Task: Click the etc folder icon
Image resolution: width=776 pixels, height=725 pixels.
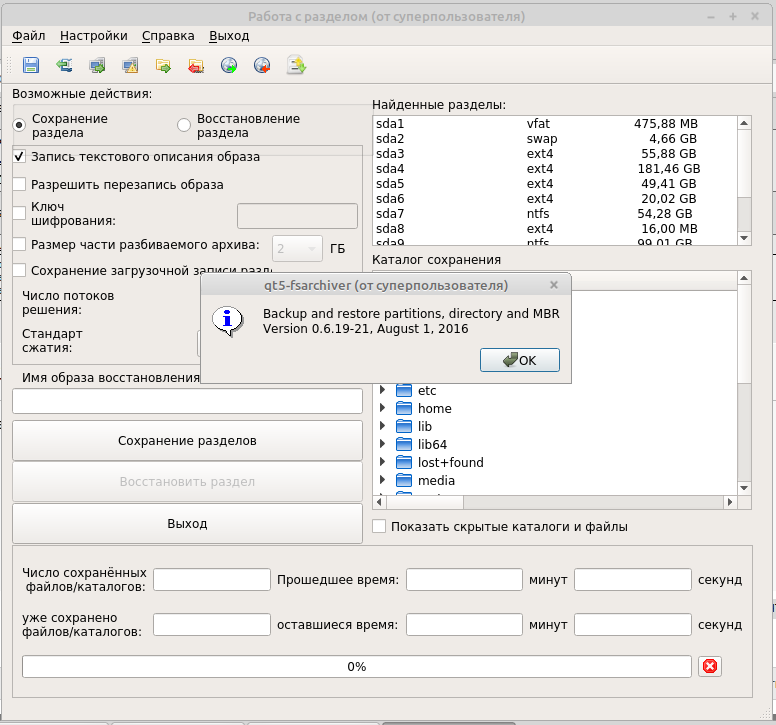Action: pyautogui.click(x=404, y=390)
